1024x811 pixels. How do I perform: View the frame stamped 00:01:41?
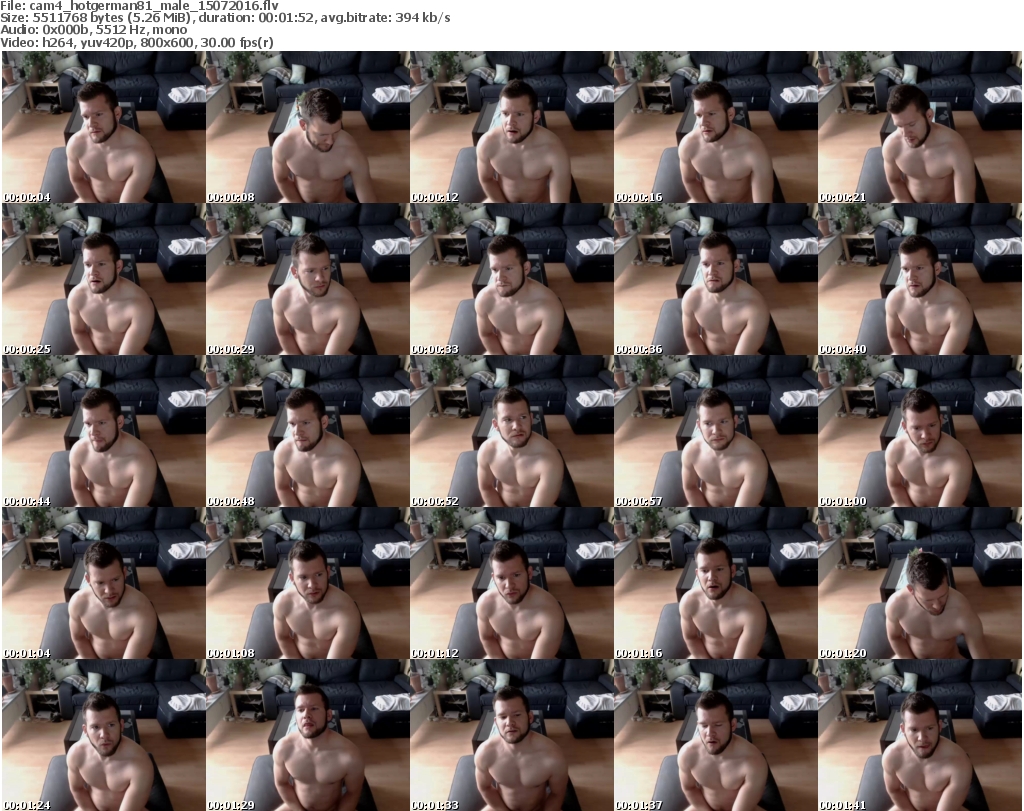pyautogui.click(x=919, y=735)
